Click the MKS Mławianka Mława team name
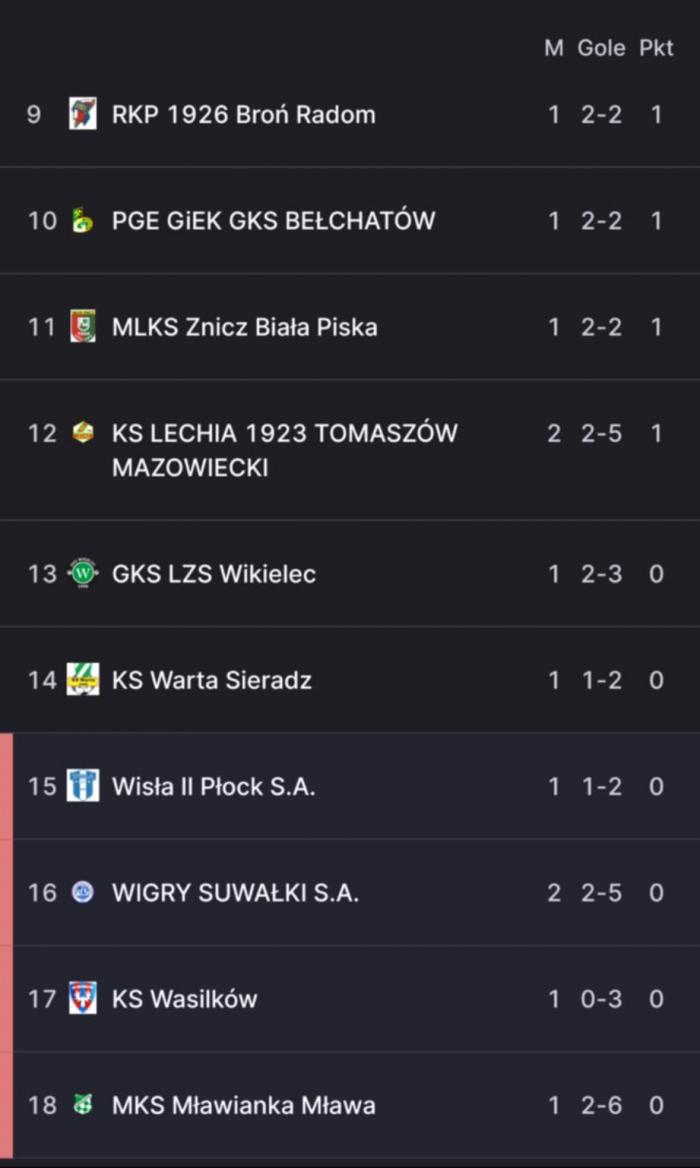Image resolution: width=700 pixels, height=1168 pixels. pyautogui.click(x=244, y=1105)
